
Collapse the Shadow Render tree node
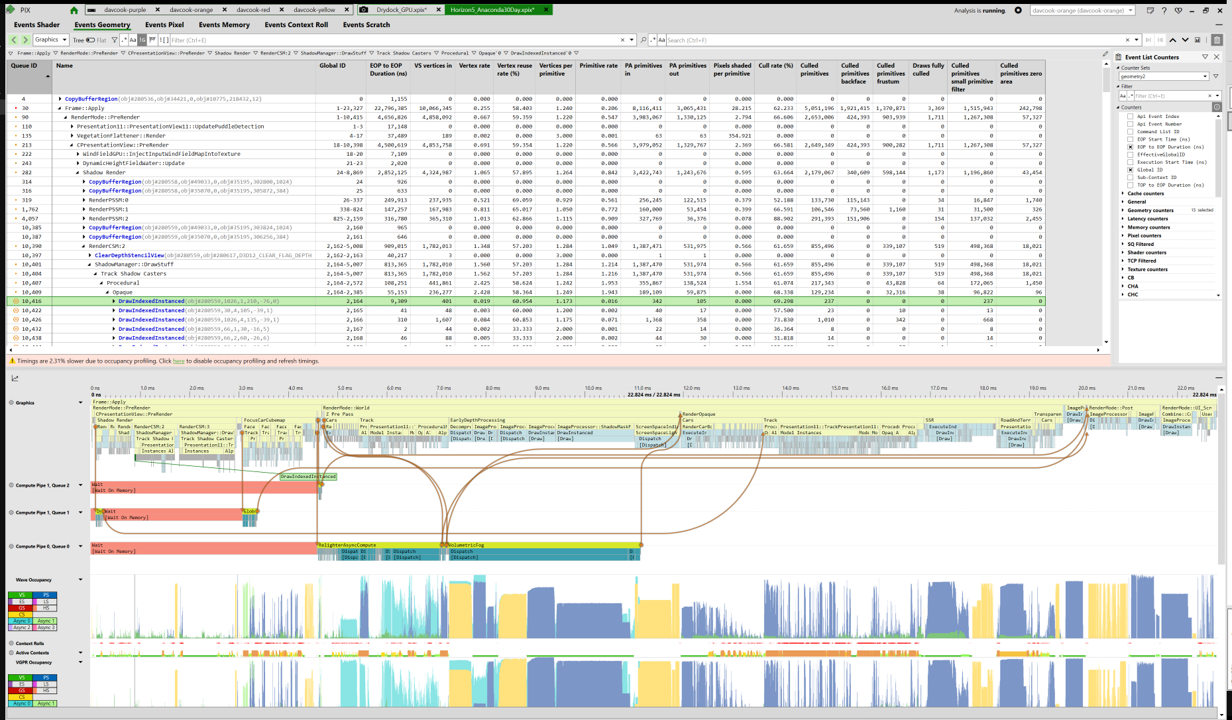tap(78, 173)
